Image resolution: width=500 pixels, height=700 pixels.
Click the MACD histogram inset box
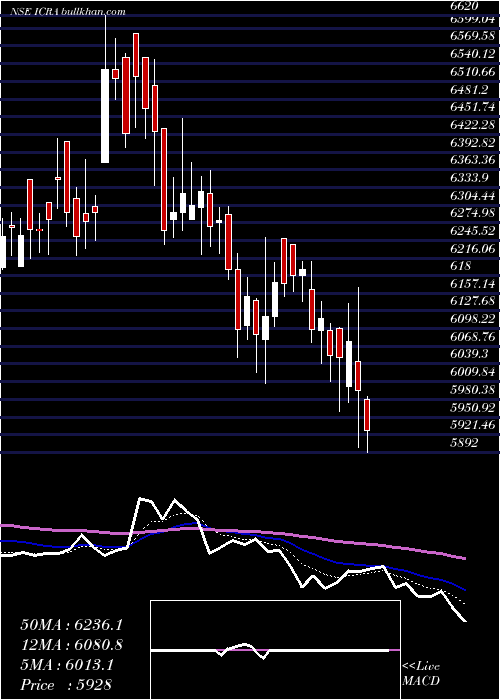tap(275, 650)
